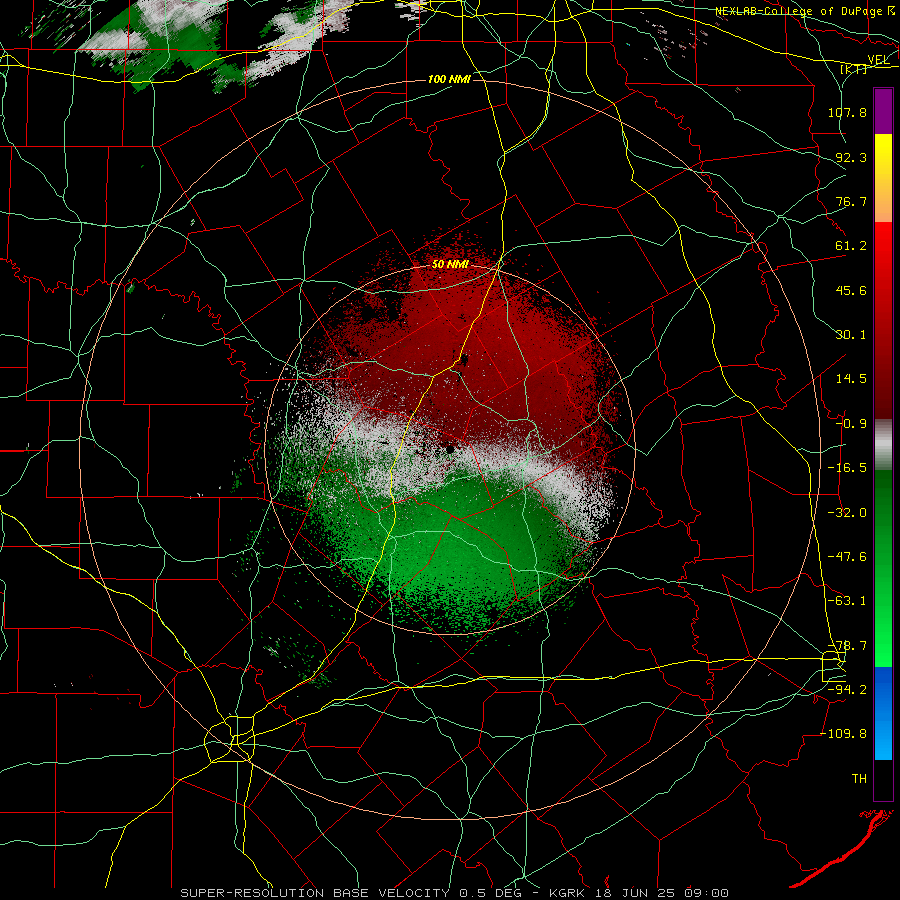Viewport: 900px width, 900px height.
Task: Click the yellow-orange segment of the color bar
Action: (883, 178)
